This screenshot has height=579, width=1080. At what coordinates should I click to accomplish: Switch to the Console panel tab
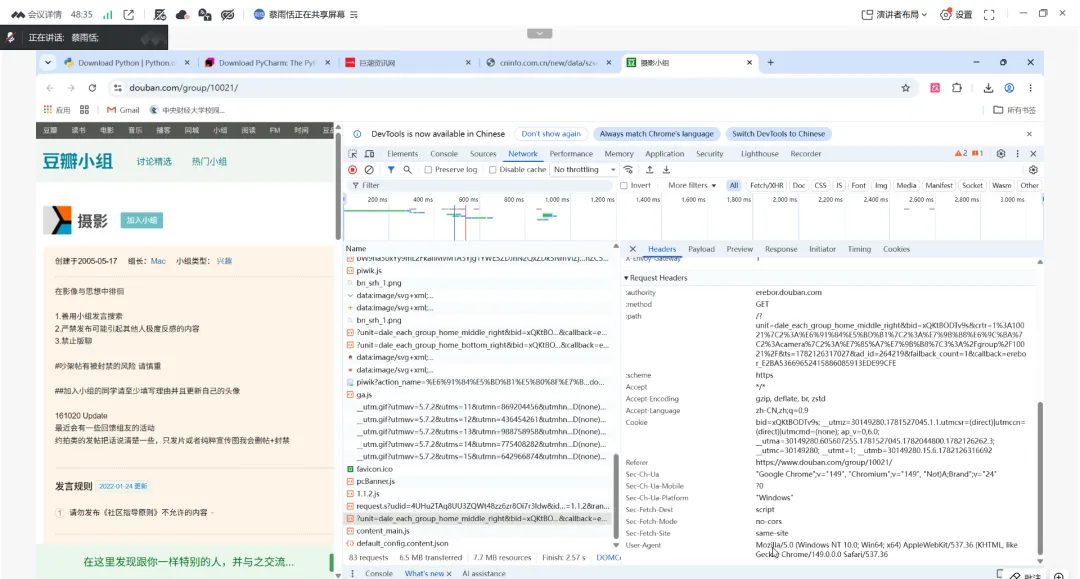pos(444,154)
